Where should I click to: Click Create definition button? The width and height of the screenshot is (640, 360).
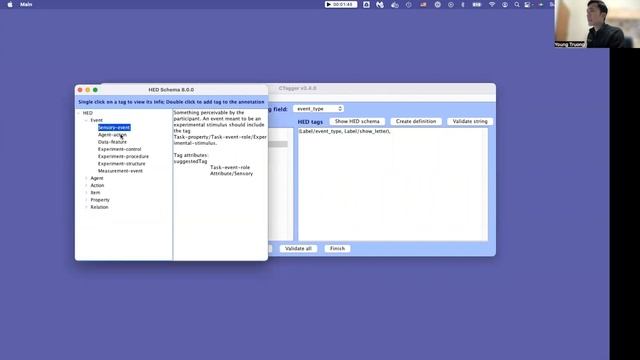click(416, 122)
